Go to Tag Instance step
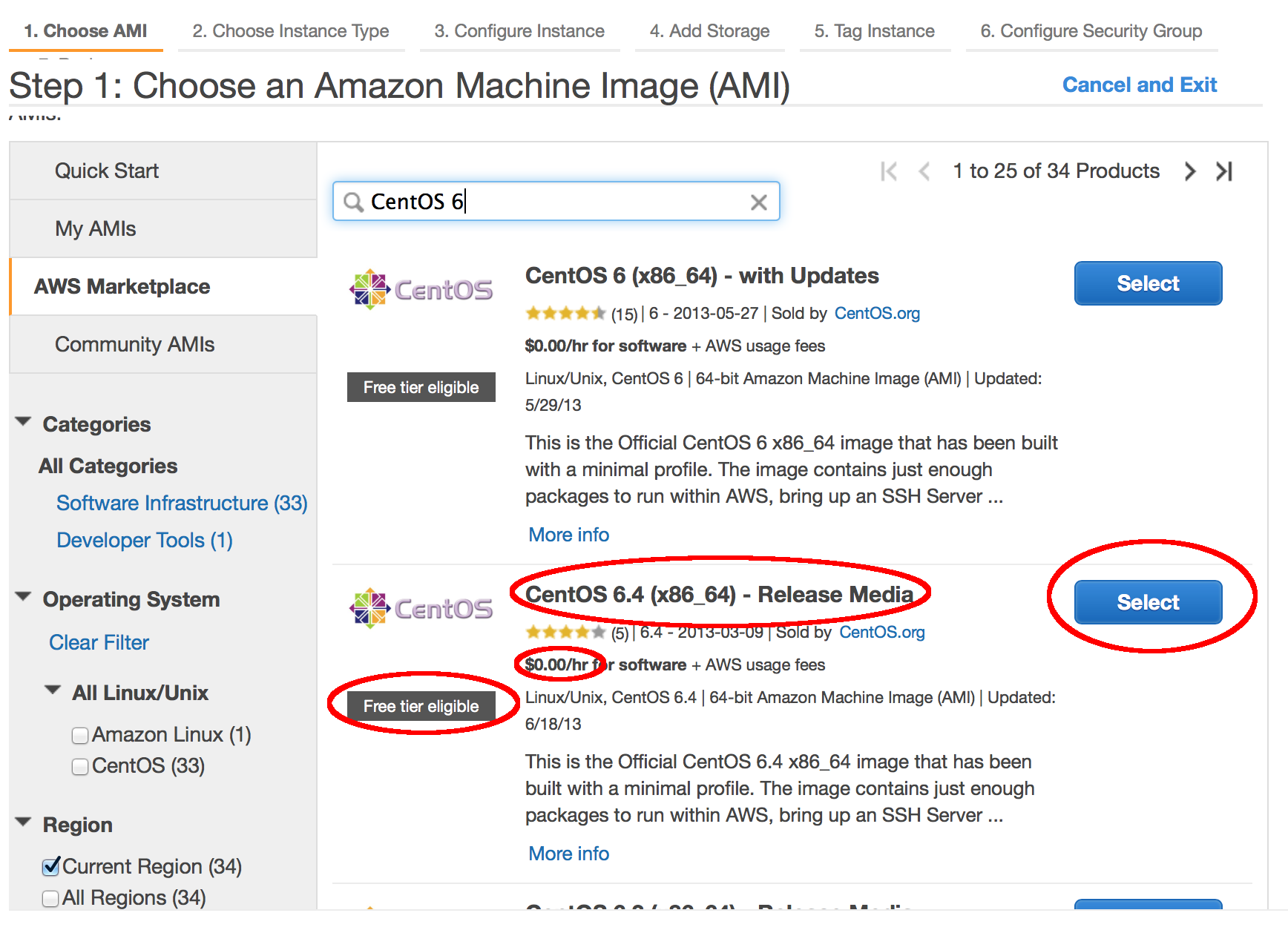Screen dimensions: 1288x930 point(875,31)
